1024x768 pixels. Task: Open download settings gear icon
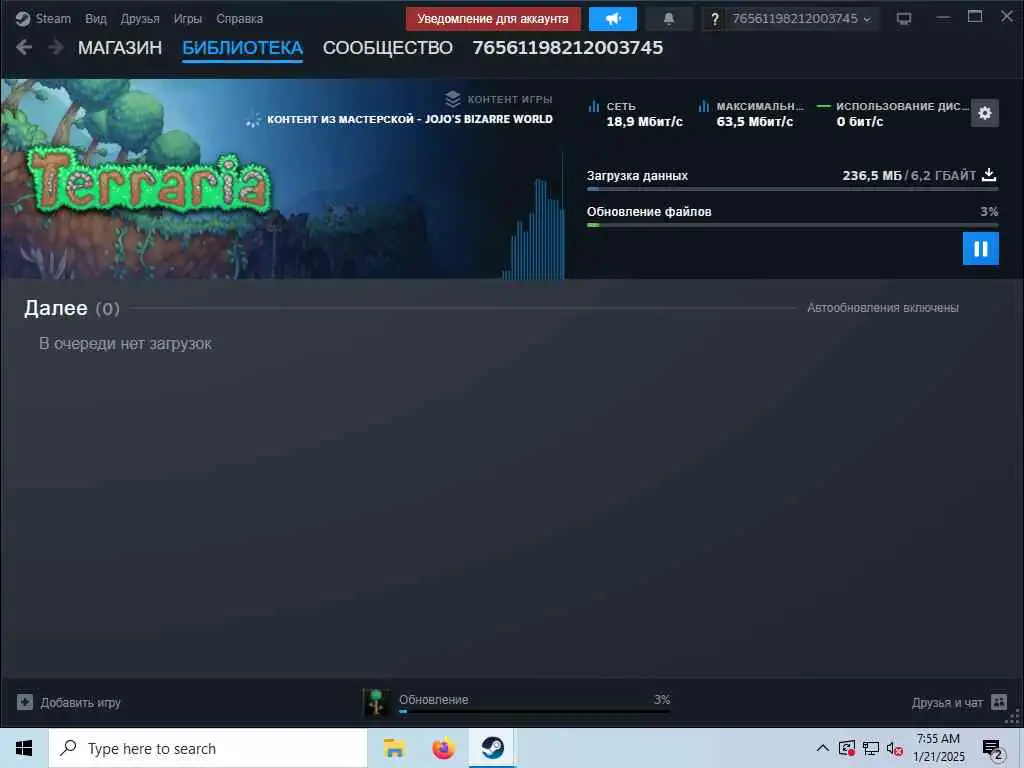point(984,113)
